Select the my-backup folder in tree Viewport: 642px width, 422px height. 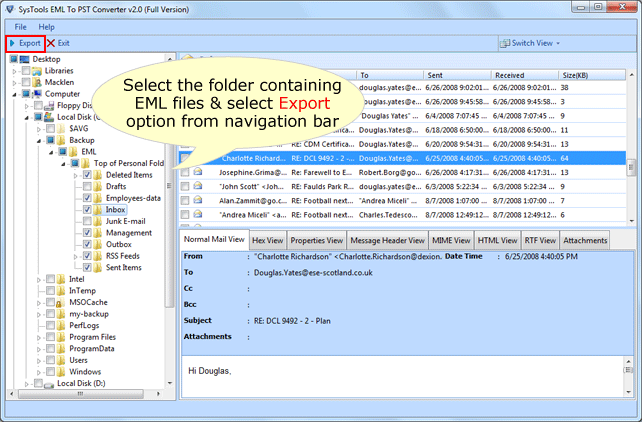tap(89, 314)
